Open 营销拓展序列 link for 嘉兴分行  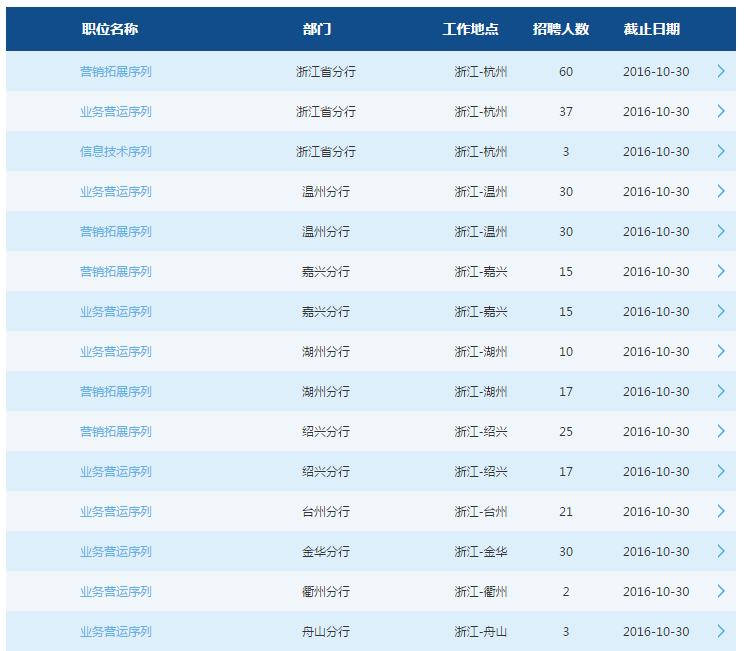(x=116, y=272)
